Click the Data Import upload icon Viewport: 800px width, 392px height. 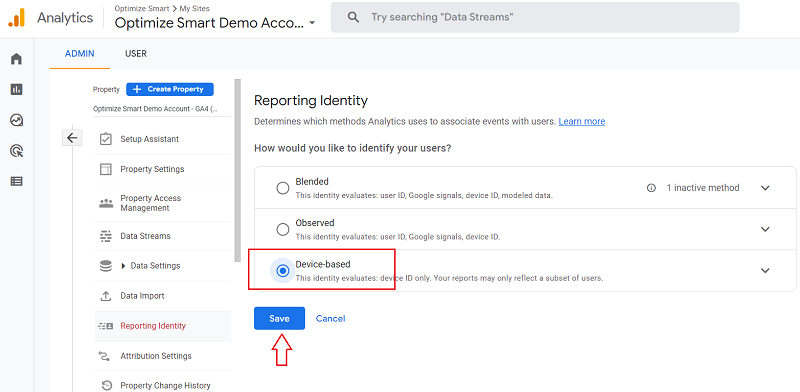coord(106,296)
